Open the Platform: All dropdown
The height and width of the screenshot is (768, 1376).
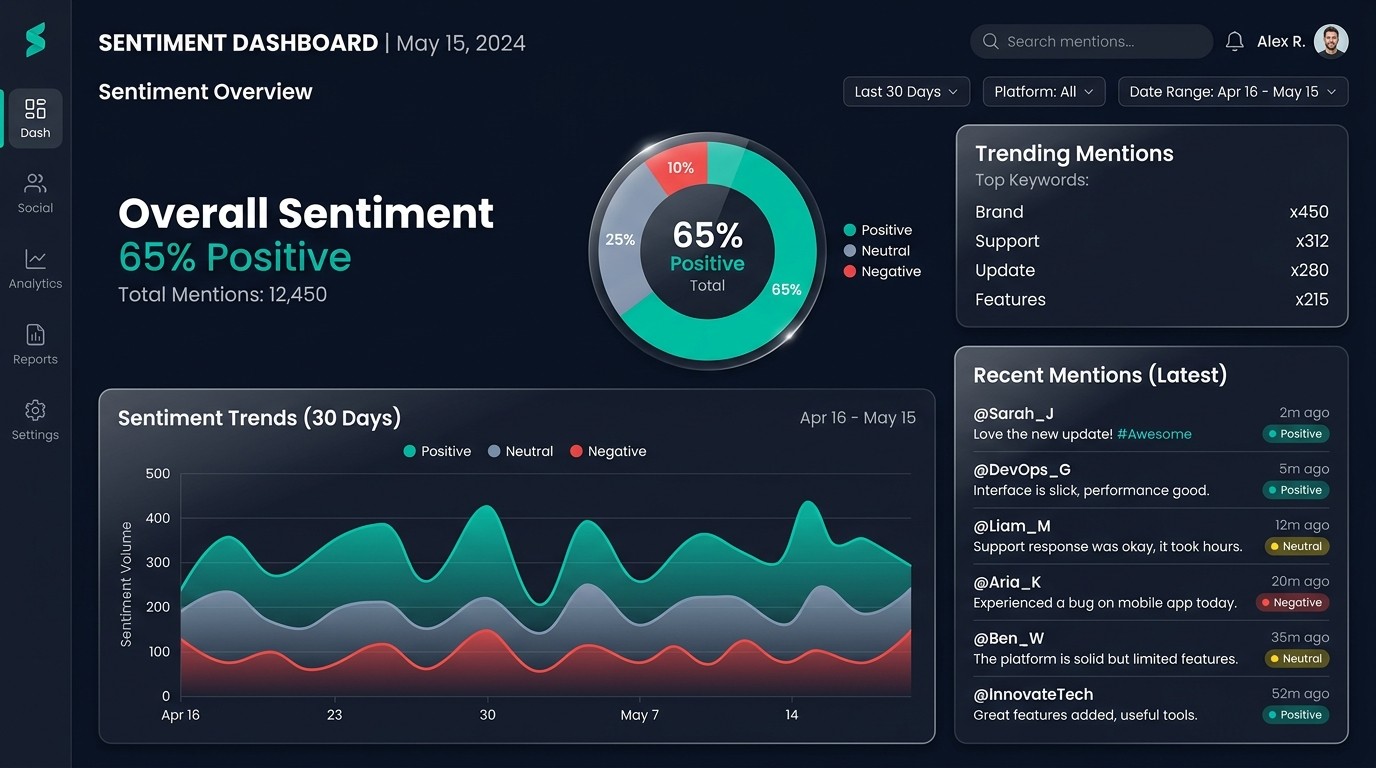(1043, 92)
